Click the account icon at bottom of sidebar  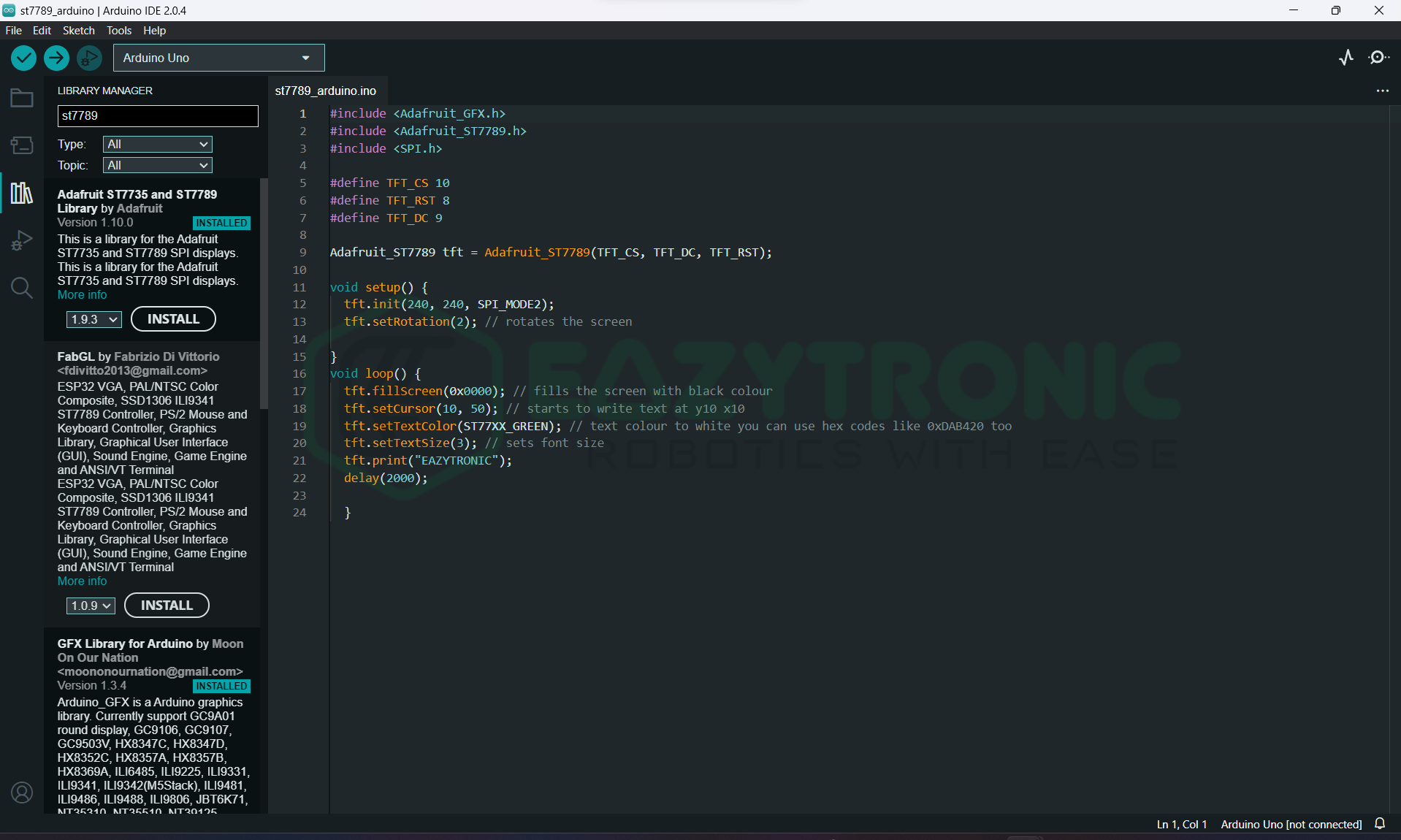(21, 793)
